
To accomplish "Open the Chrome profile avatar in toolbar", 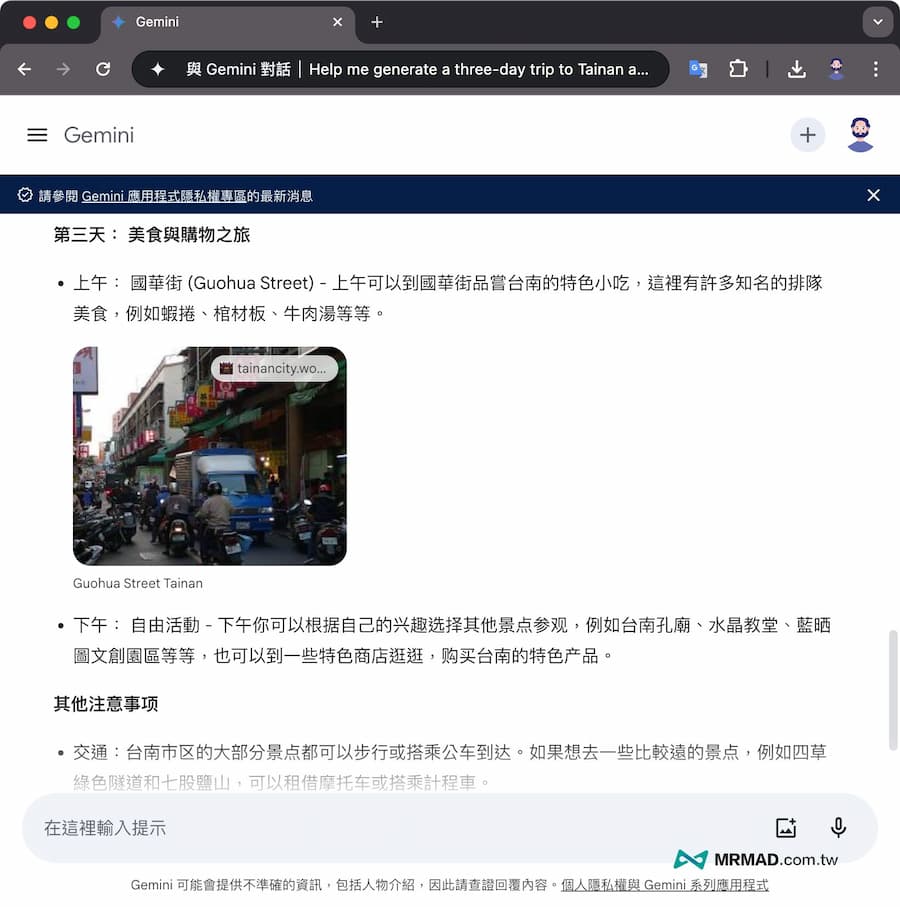I will click(836, 69).
